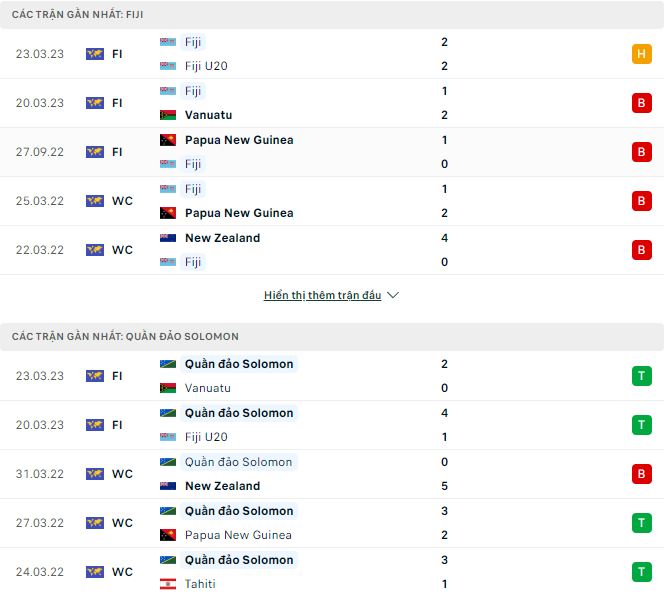Select the 22.03.22 WC match row date
This screenshot has height=595, width=664.
[x=38, y=250]
